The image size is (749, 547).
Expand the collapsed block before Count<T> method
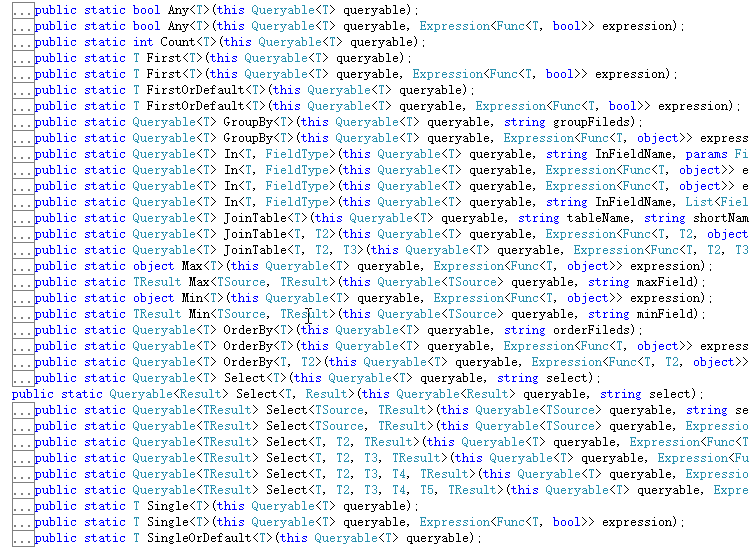pyautogui.click(x=22, y=42)
